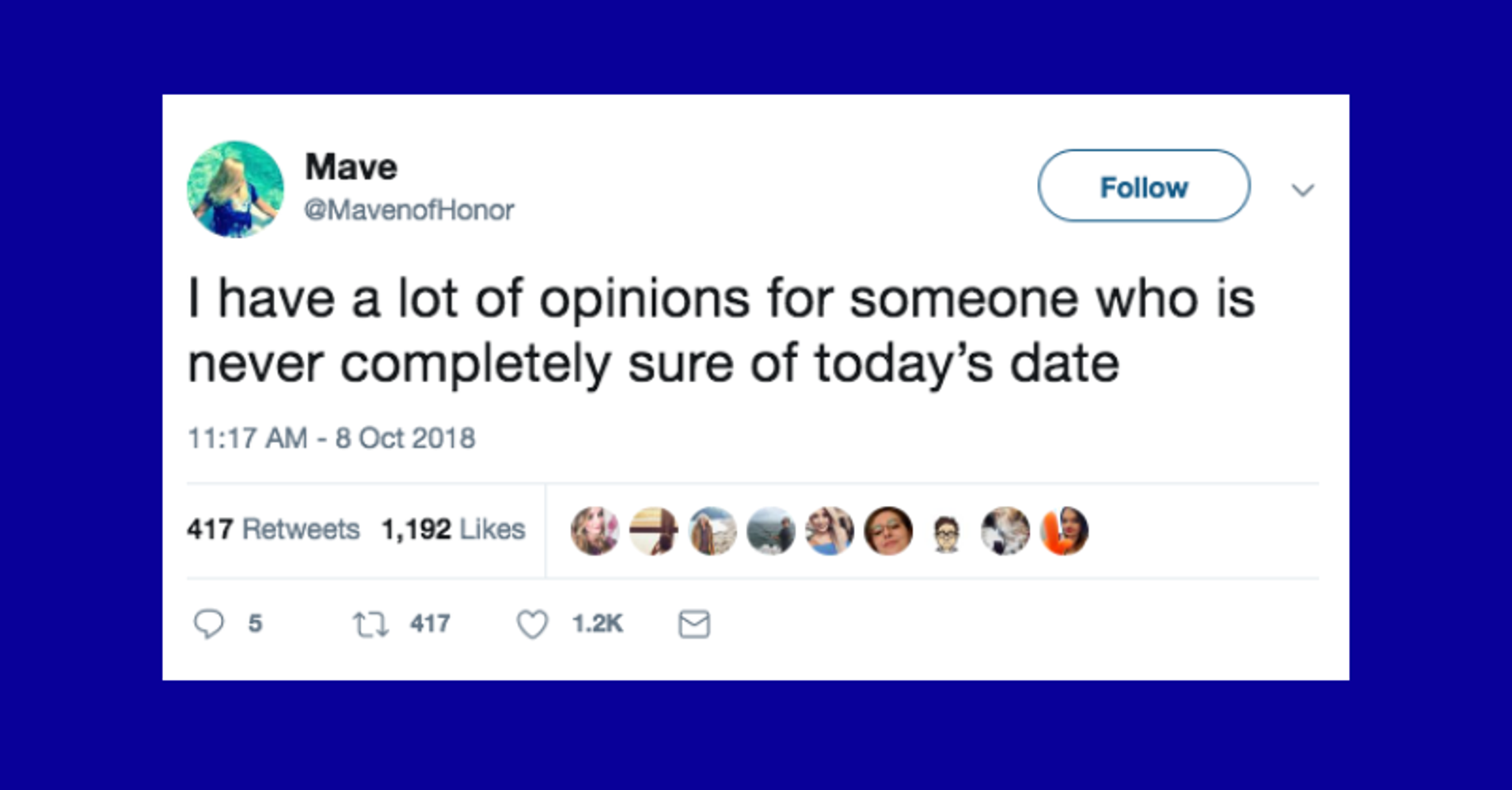The image size is (1512, 790).
Task: Toggle following by clicking the Follow button
Action: pos(1142,185)
